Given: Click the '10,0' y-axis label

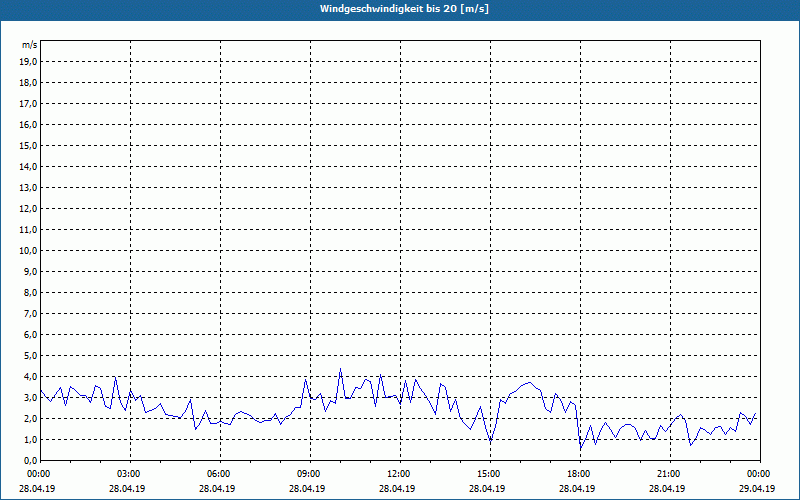Looking at the screenshot, I should click(29, 251).
